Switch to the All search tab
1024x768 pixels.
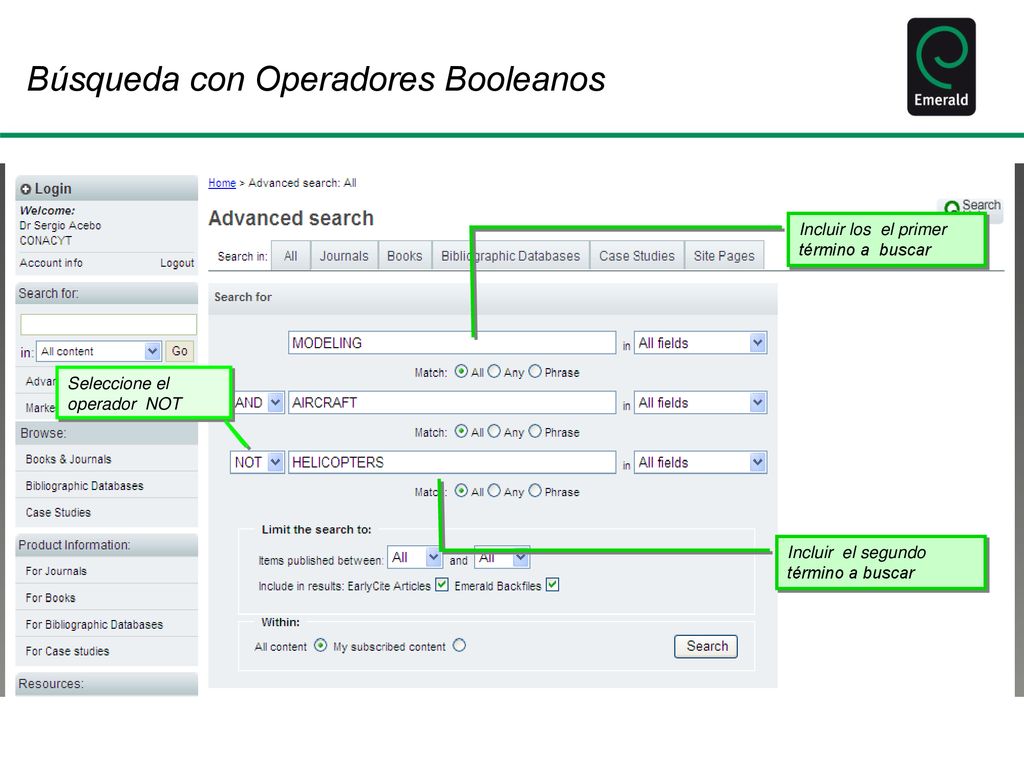pyautogui.click(x=291, y=255)
